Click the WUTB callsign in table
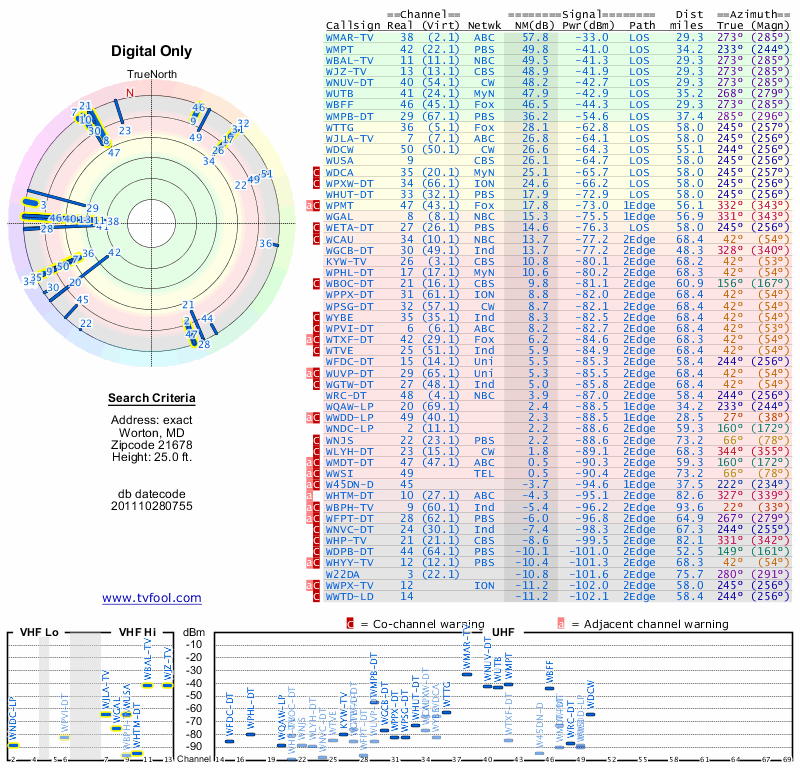Image resolution: width=800 pixels, height=768 pixels. pyautogui.click(x=339, y=94)
